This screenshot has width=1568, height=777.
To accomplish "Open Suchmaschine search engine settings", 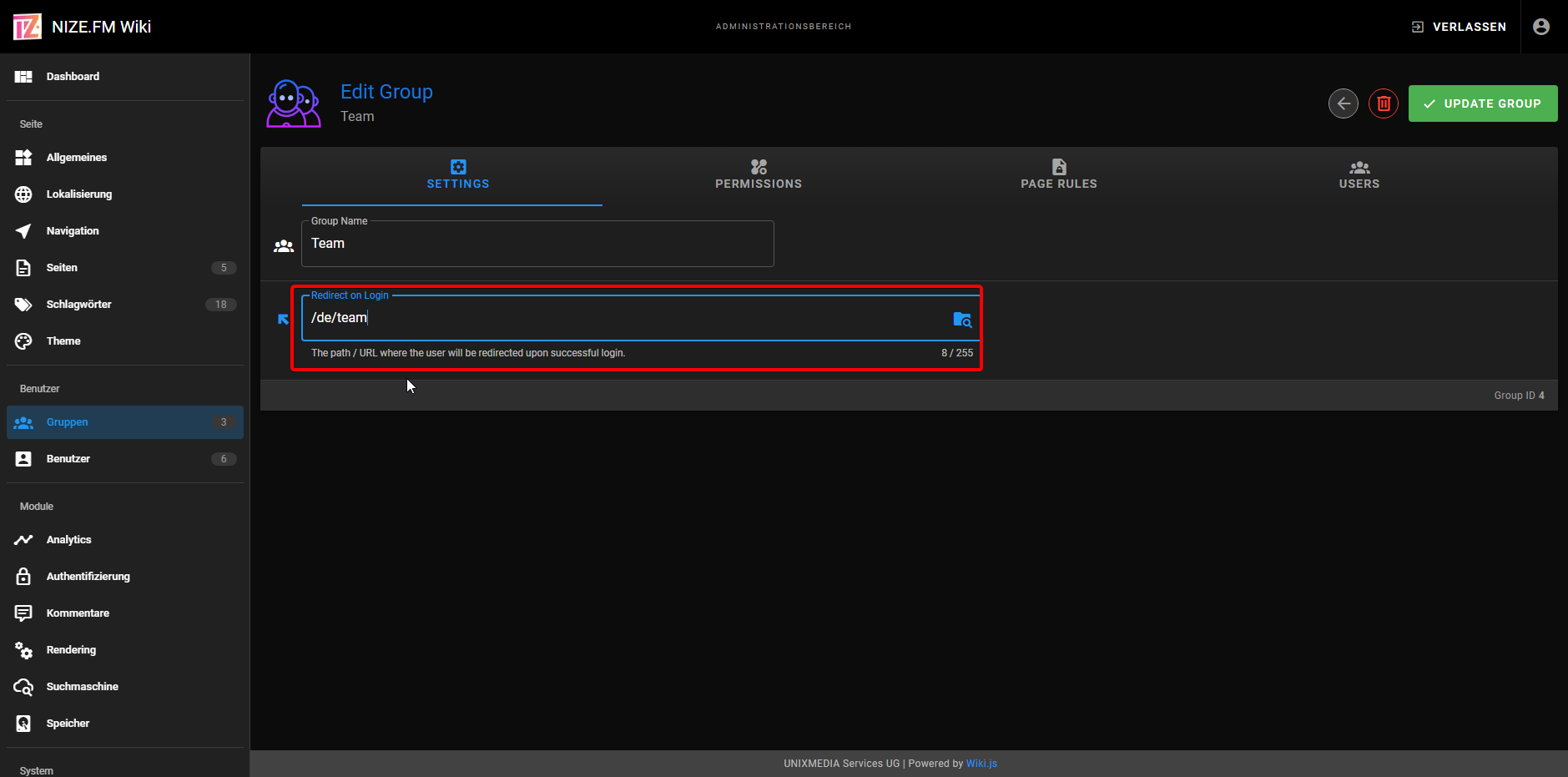I will tap(82, 687).
